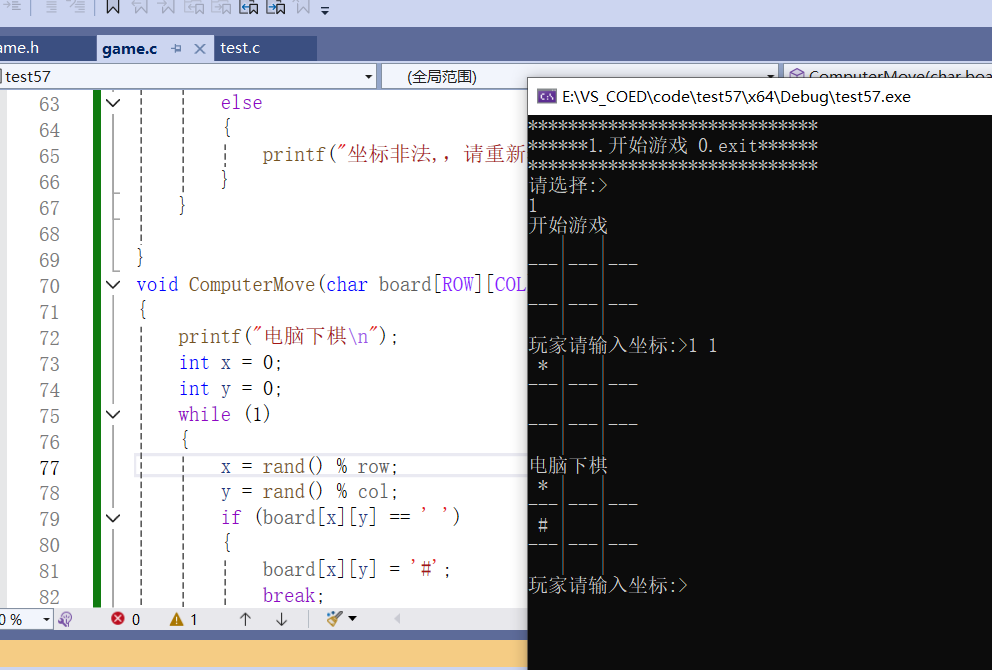Click on 'int x = 0;' declaration
This screenshot has height=670, width=992.
[230, 363]
